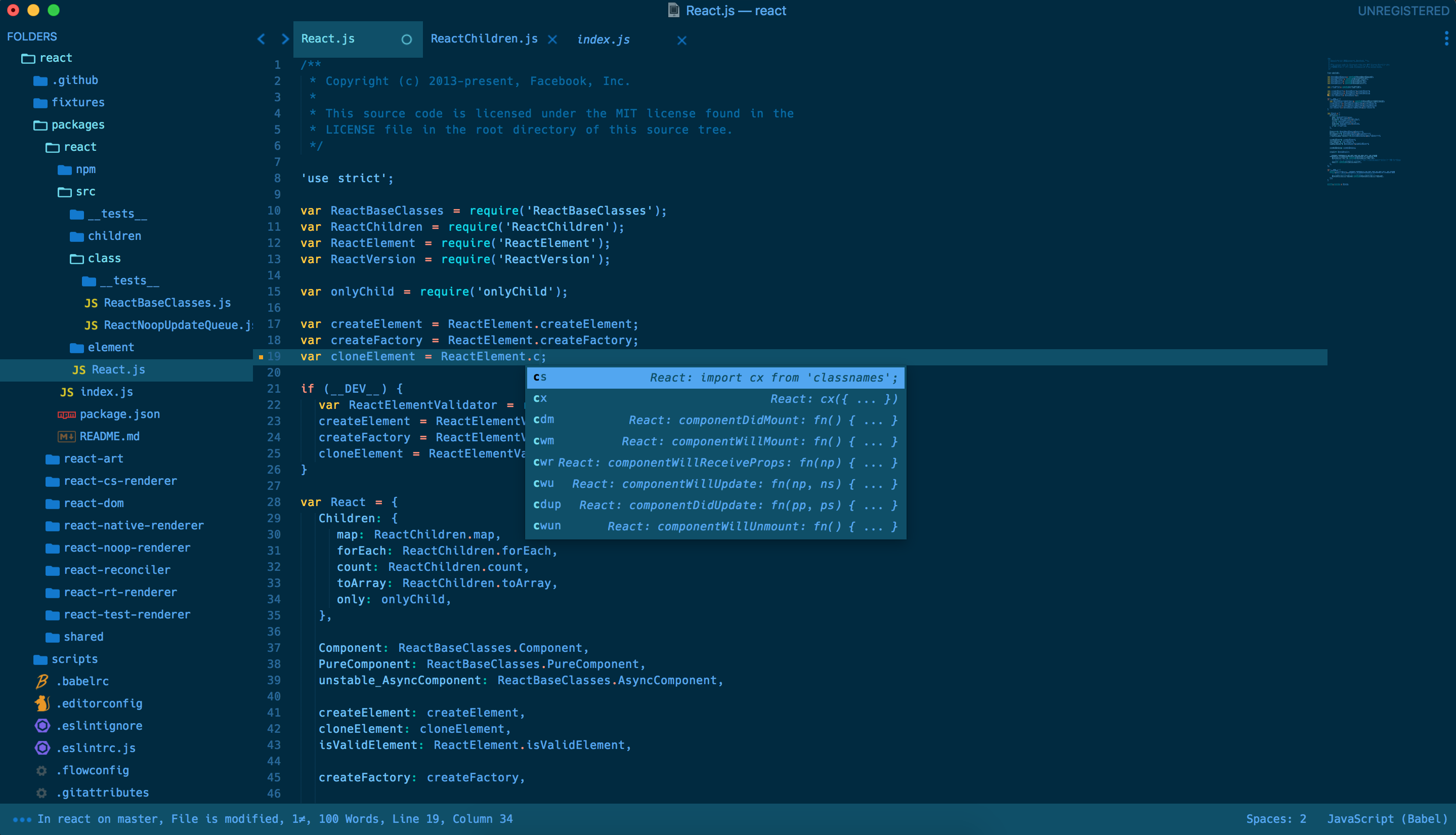1456x835 pixels.
Task: Click 'UNREGISTERED' label in title bar
Action: (x=1403, y=11)
